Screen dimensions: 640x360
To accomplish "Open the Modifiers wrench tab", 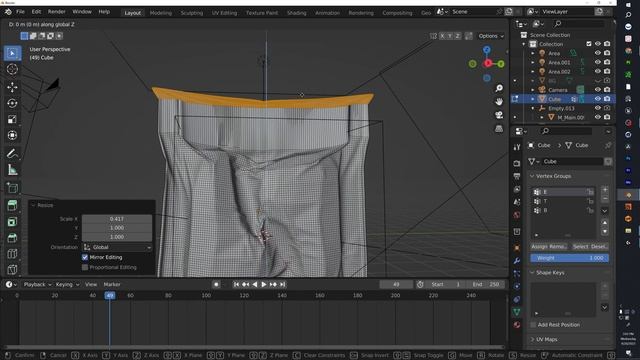I will tap(517, 260).
